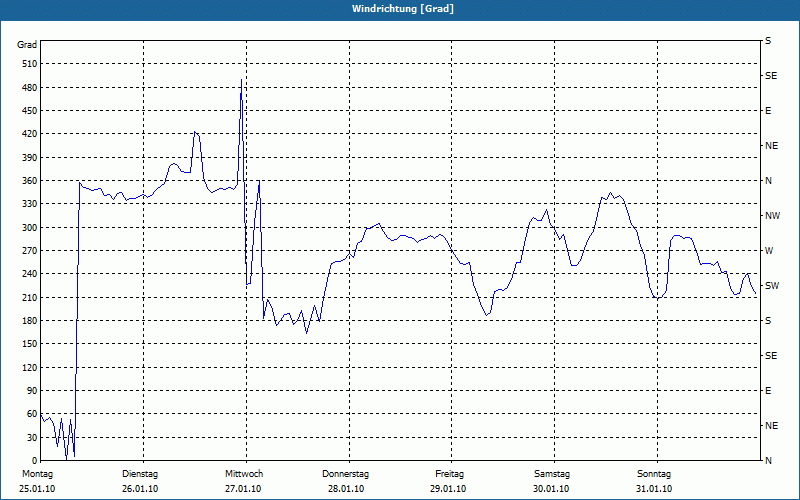Screen dimensions: 800x500
Task: Click the N compass label level with 360
Action: coord(768,181)
